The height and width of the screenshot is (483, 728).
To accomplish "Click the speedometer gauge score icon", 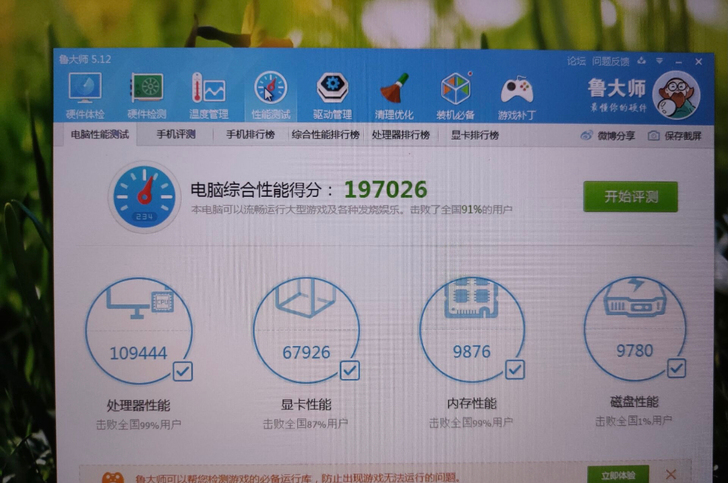I will tap(144, 197).
